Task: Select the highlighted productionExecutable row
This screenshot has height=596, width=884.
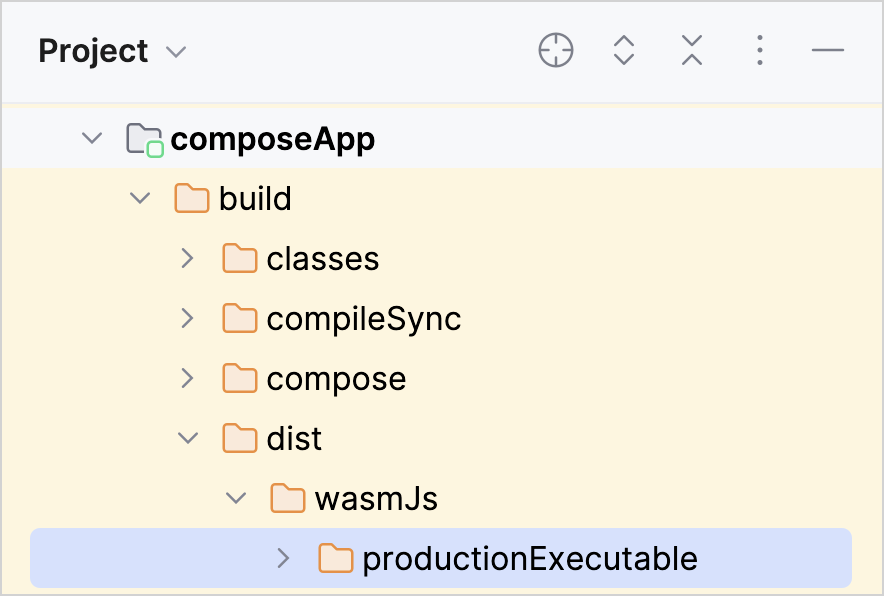Action: [x=530, y=558]
